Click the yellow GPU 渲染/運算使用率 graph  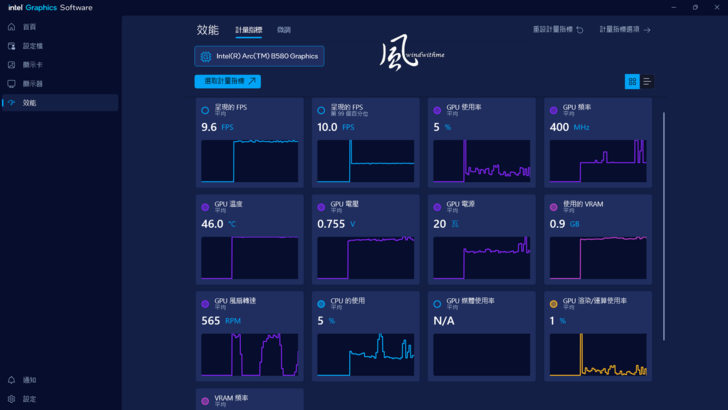pos(598,355)
